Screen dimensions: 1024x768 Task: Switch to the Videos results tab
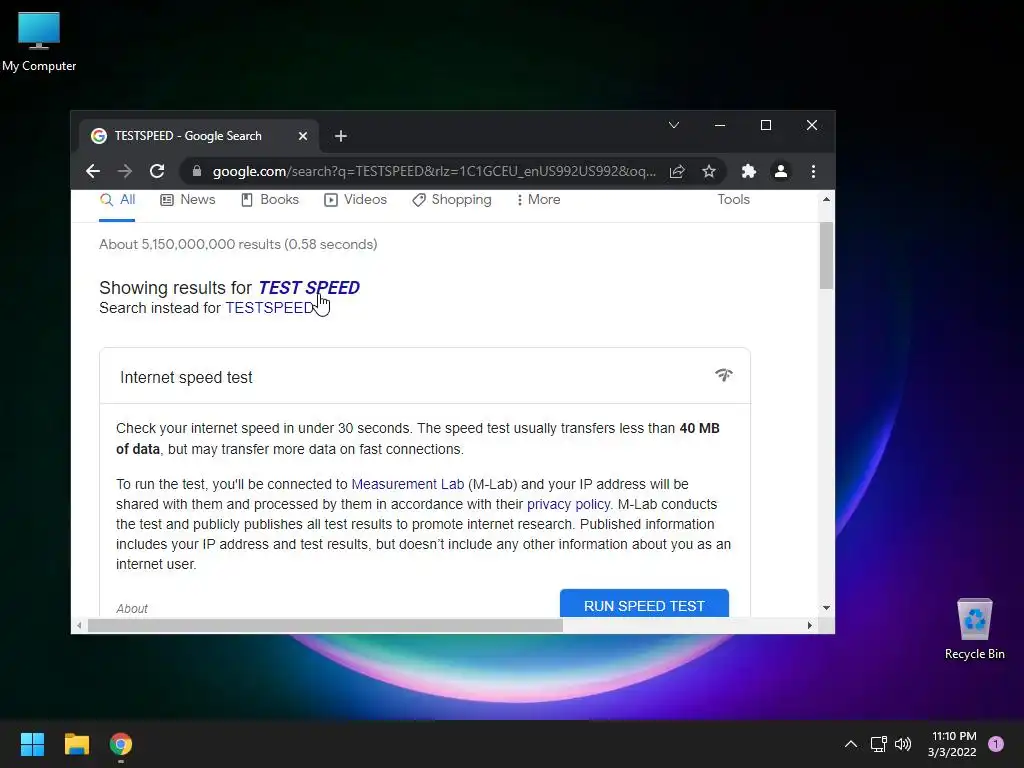355,200
